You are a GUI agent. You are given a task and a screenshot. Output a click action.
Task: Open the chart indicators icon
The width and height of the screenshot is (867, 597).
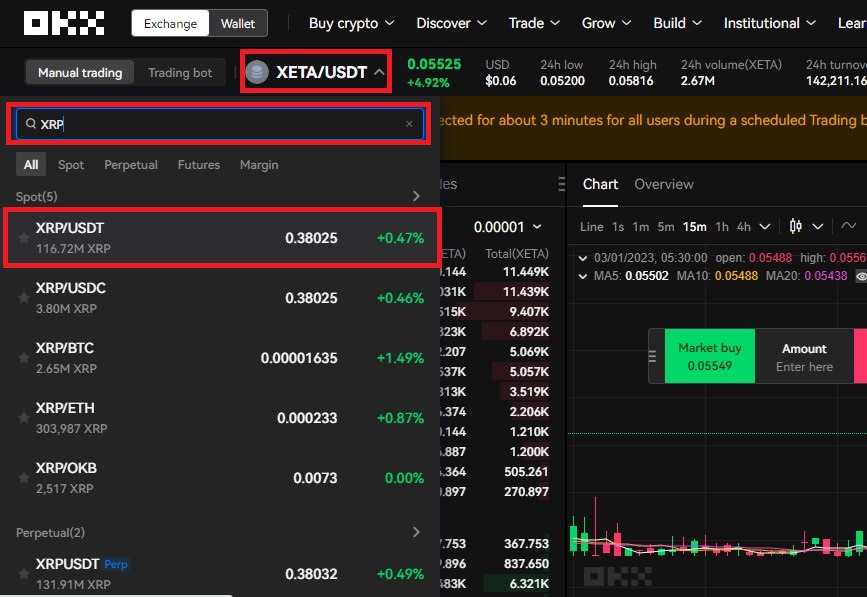click(x=849, y=226)
